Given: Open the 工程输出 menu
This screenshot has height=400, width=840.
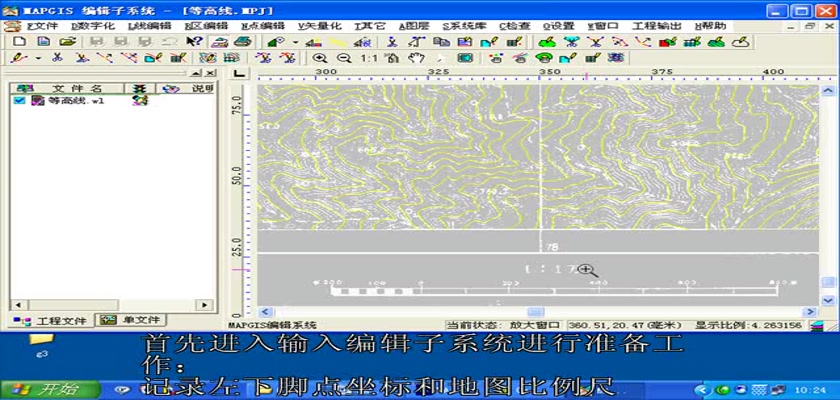Looking at the screenshot, I should pyautogui.click(x=657, y=26).
